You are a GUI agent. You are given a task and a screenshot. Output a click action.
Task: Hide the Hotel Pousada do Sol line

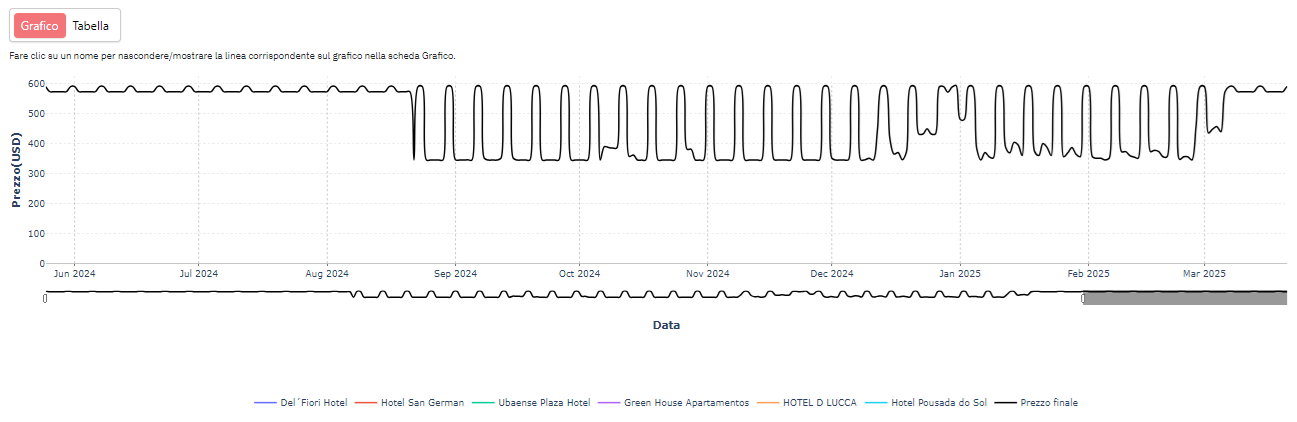pyautogui.click(x=939, y=403)
